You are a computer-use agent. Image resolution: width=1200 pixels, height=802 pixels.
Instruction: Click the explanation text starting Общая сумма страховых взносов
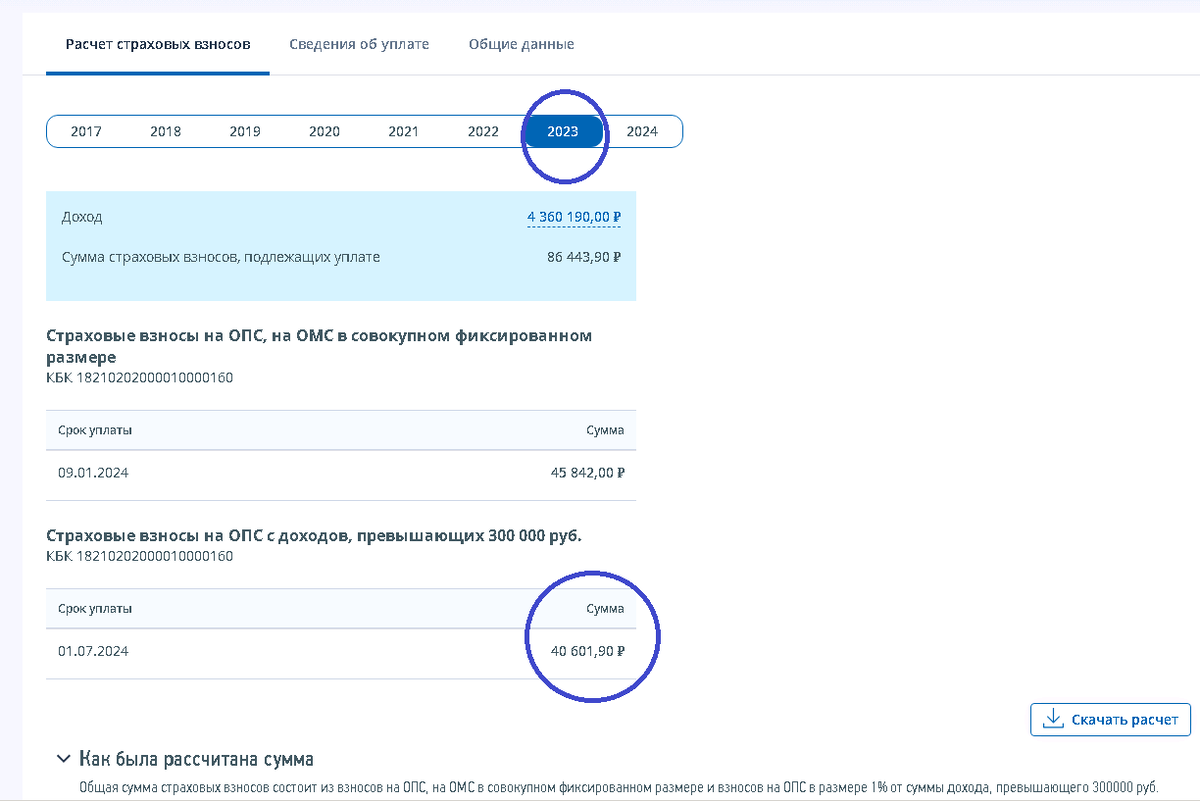[x=618, y=788]
